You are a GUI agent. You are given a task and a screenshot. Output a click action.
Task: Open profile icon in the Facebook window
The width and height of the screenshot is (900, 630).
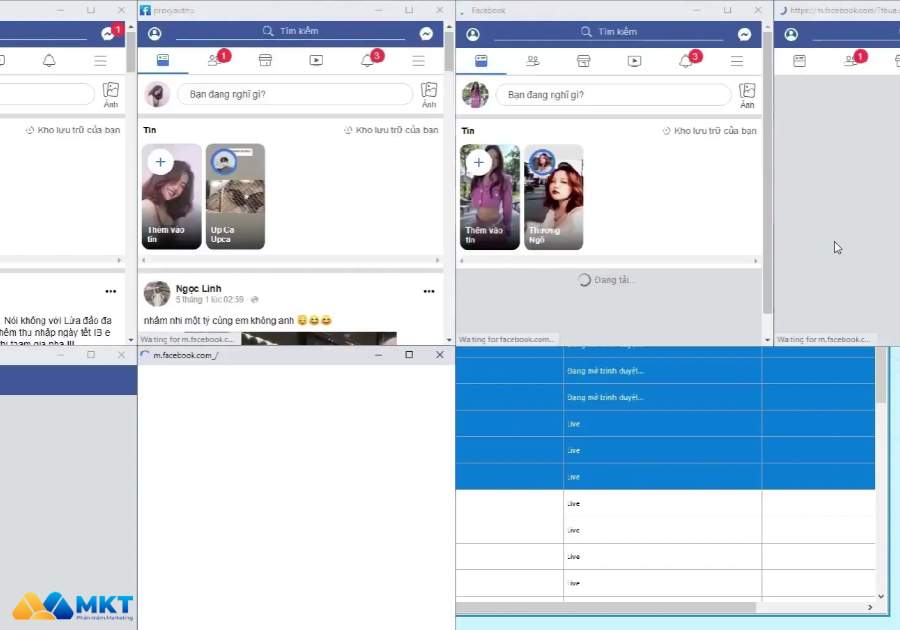tap(473, 34)
